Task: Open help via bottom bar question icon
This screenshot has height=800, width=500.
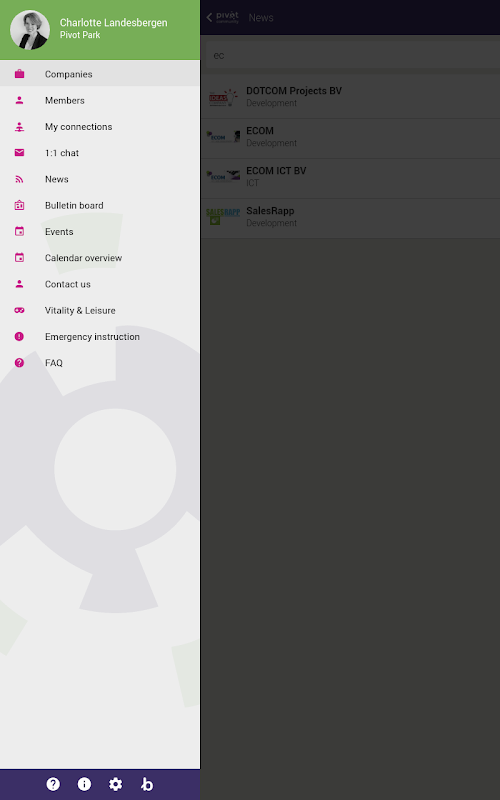Action: (x=53, y=784)
